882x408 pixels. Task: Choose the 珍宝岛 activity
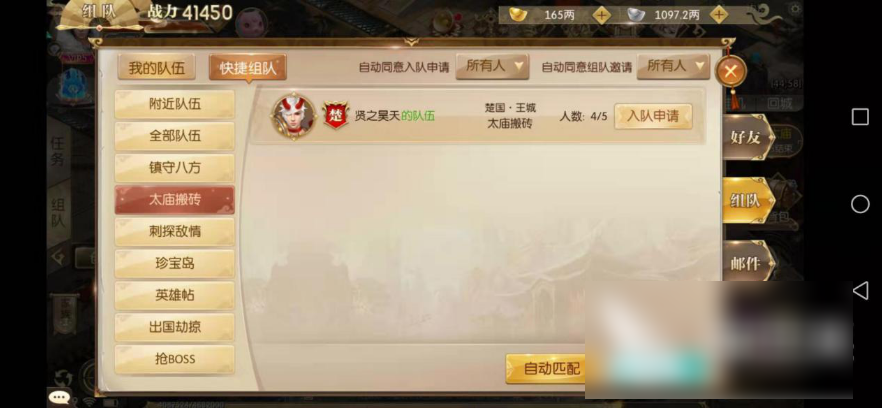(174, 263)
